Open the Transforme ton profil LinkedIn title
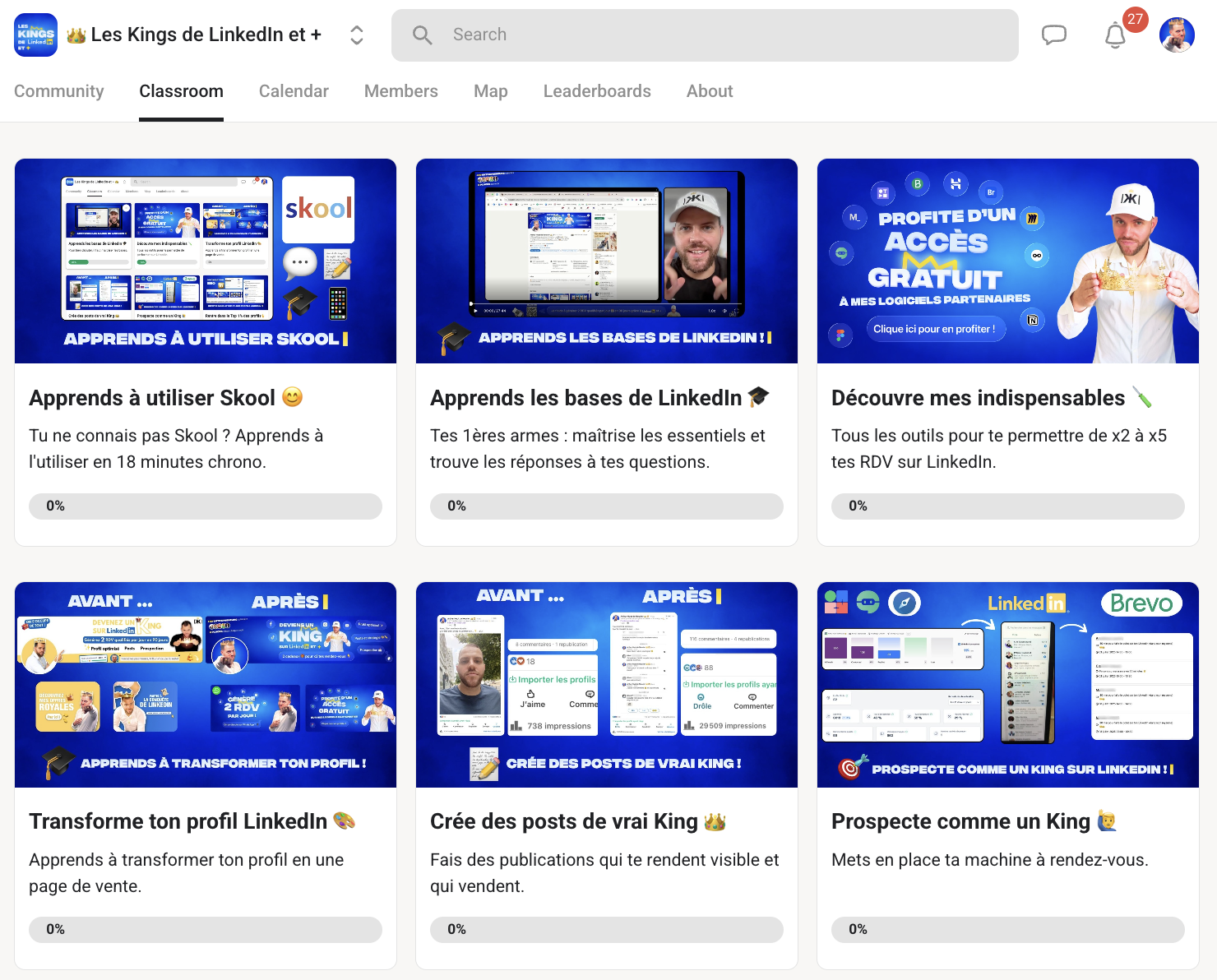 (x=178, y=821)
